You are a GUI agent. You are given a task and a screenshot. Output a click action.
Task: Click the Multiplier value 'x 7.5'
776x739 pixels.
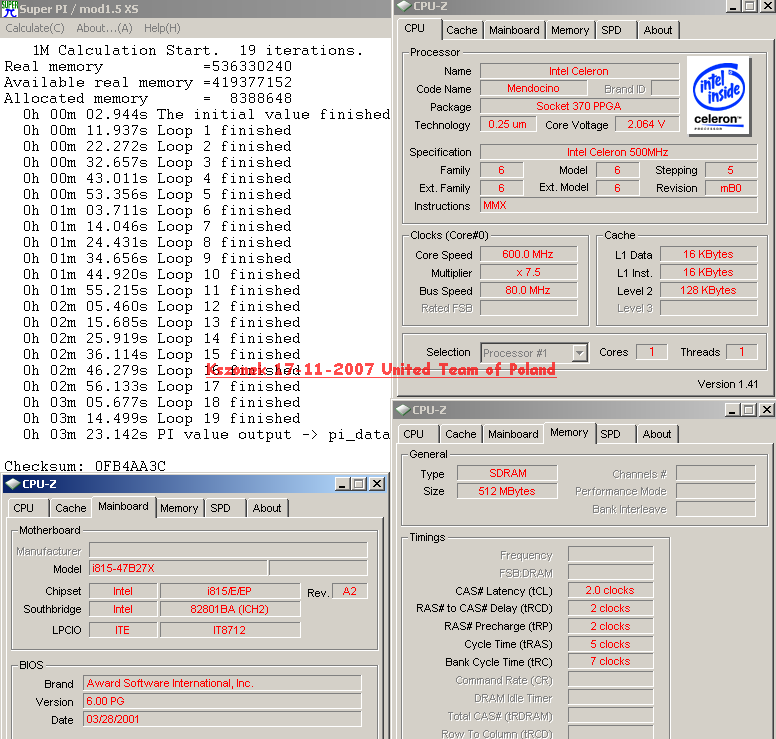(x=529, y=272)
